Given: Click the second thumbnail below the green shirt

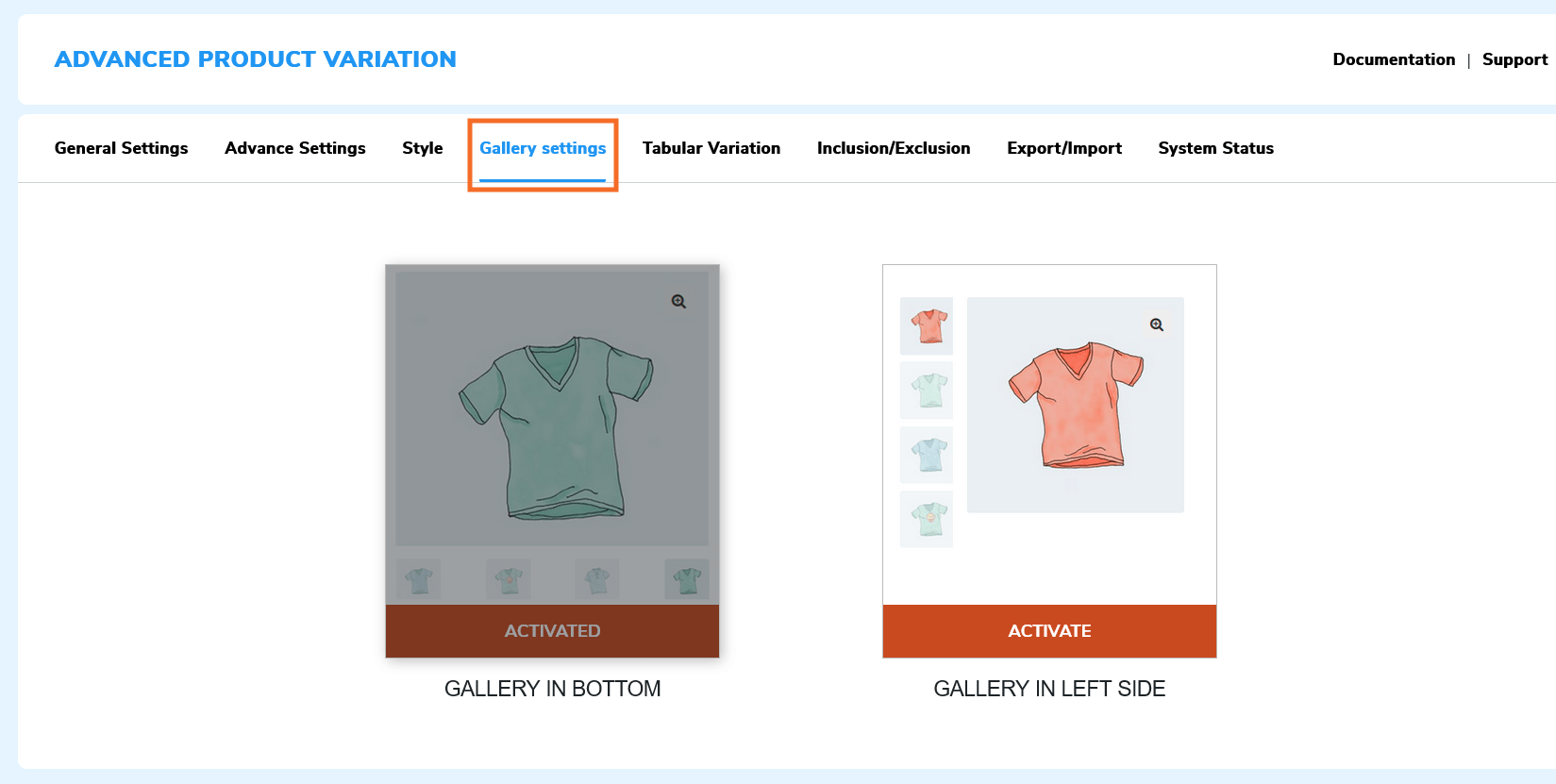Looking at the screenshot, I should coord(508,579).
